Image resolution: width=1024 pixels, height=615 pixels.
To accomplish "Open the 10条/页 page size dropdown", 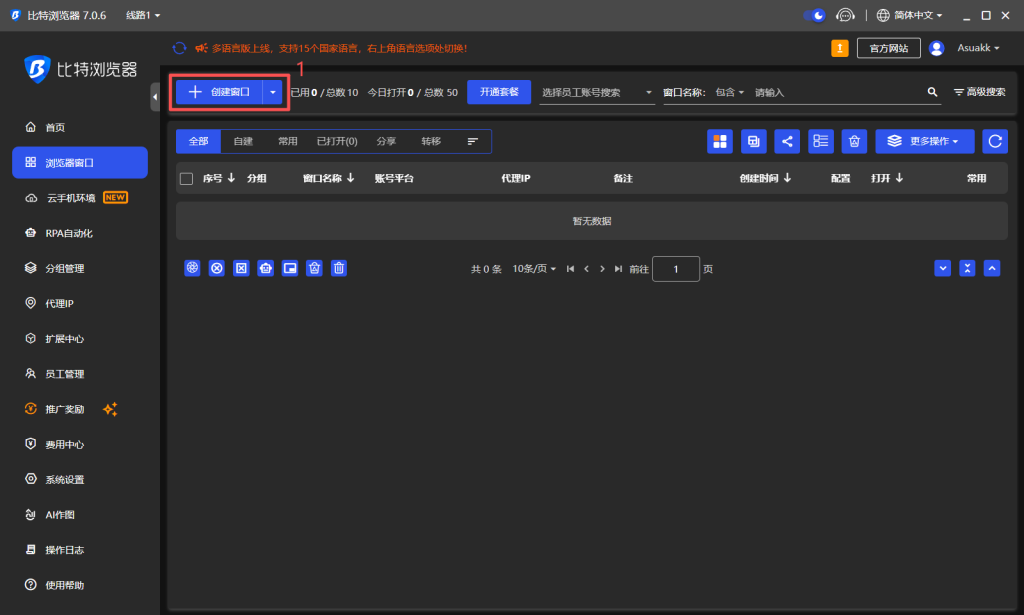I will click(x=533, y=268).
